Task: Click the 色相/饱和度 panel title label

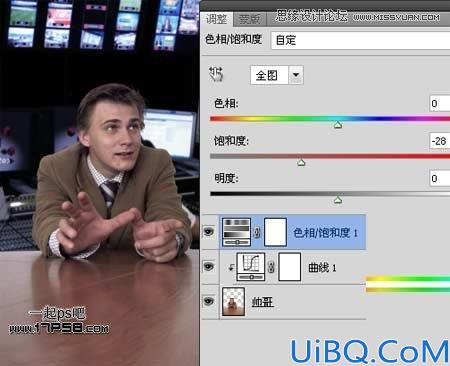Action: tap(233, 40)
